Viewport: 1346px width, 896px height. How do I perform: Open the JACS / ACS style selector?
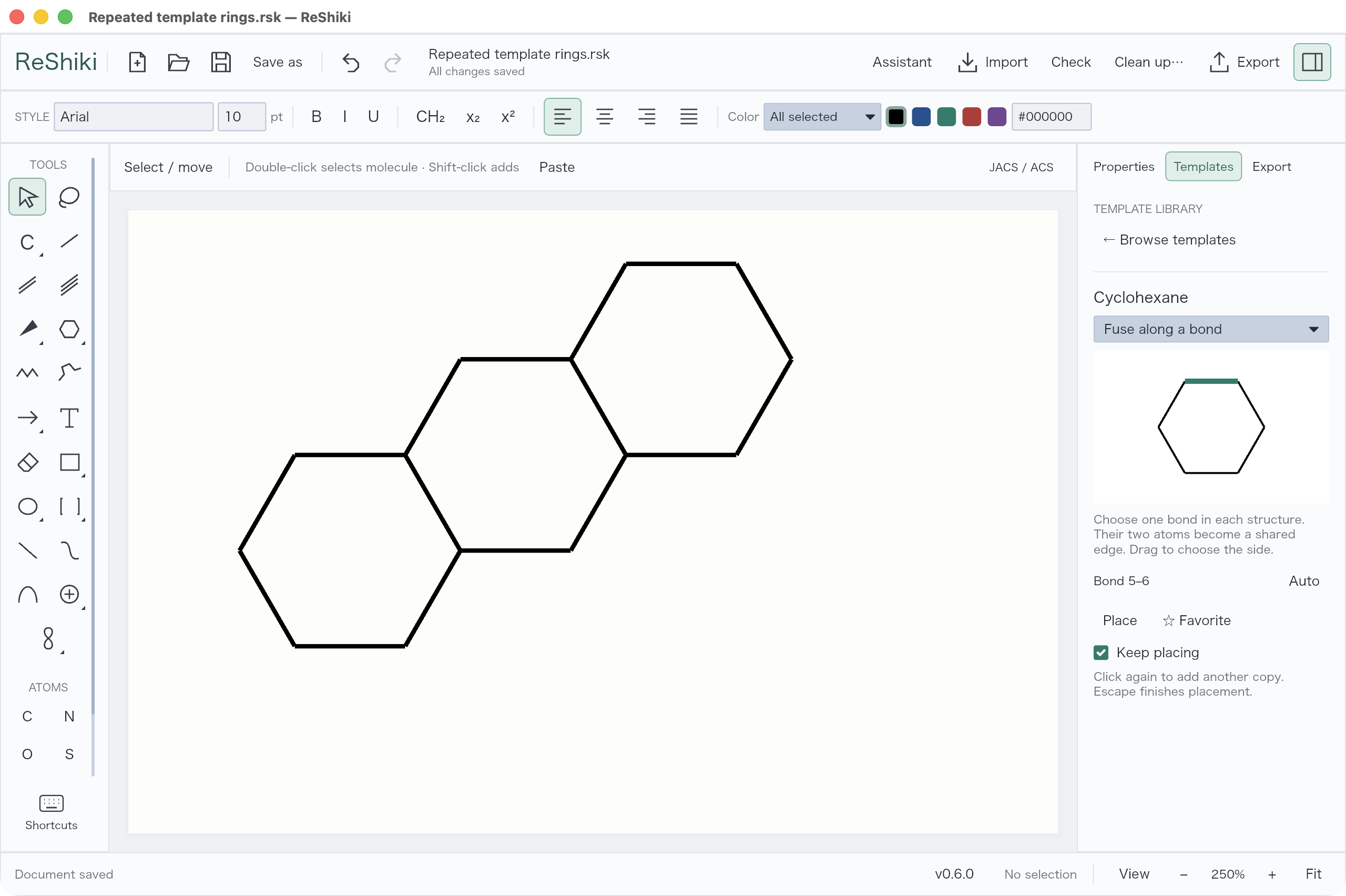[x=1021, y=167]
